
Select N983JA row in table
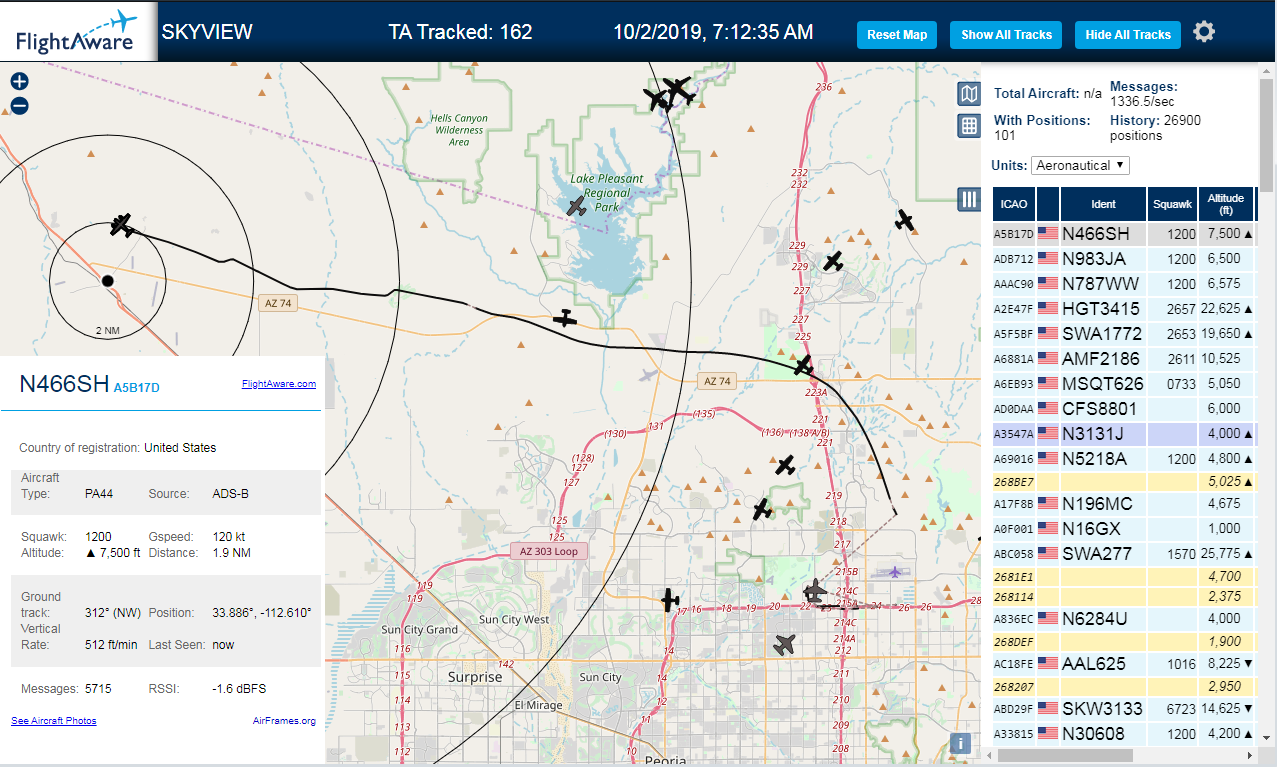tap(1124, 259)
